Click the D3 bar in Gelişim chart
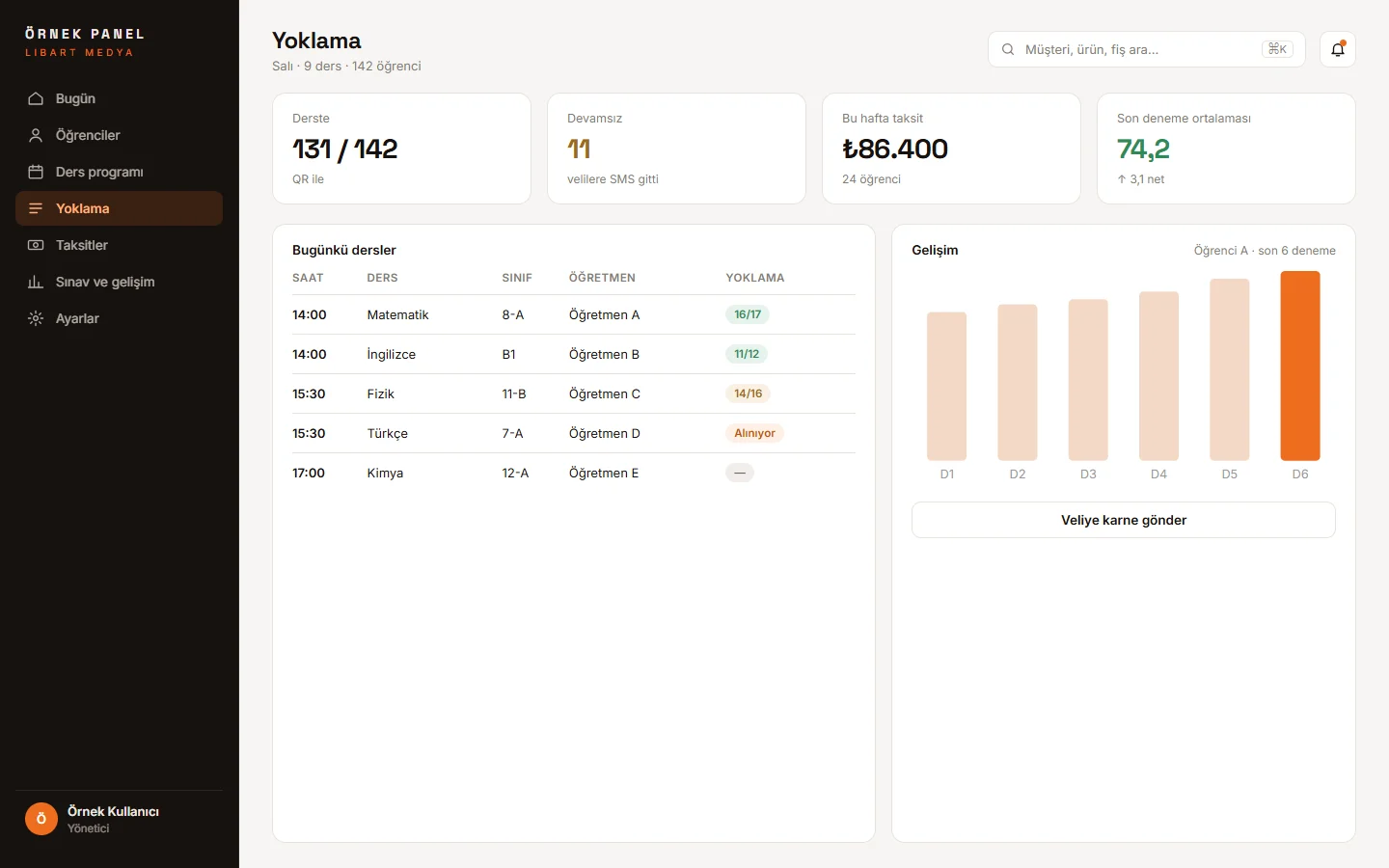Viewport: 1389px width, 868px height. [x=1088, y=380]
